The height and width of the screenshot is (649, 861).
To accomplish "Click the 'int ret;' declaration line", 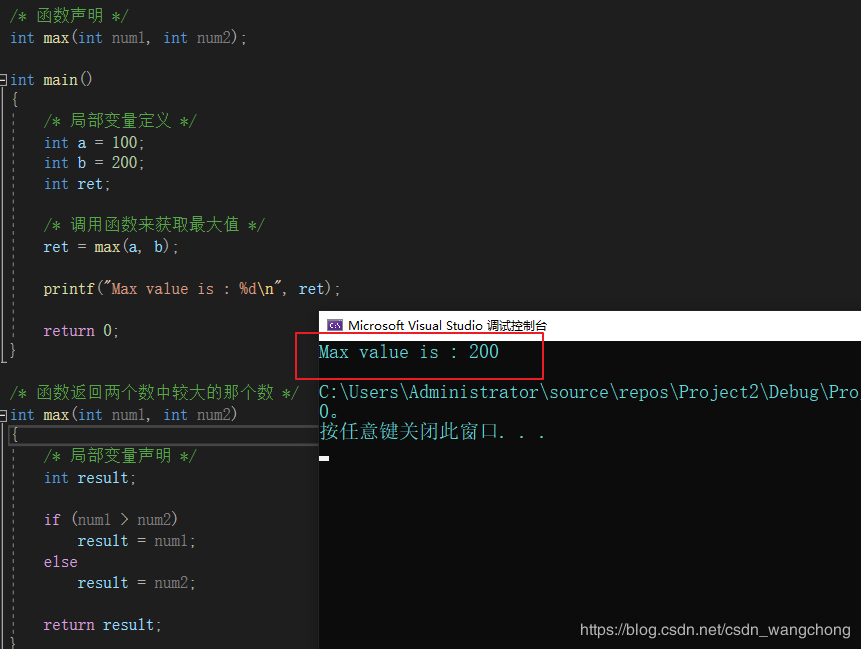I will tap(77, 184).
